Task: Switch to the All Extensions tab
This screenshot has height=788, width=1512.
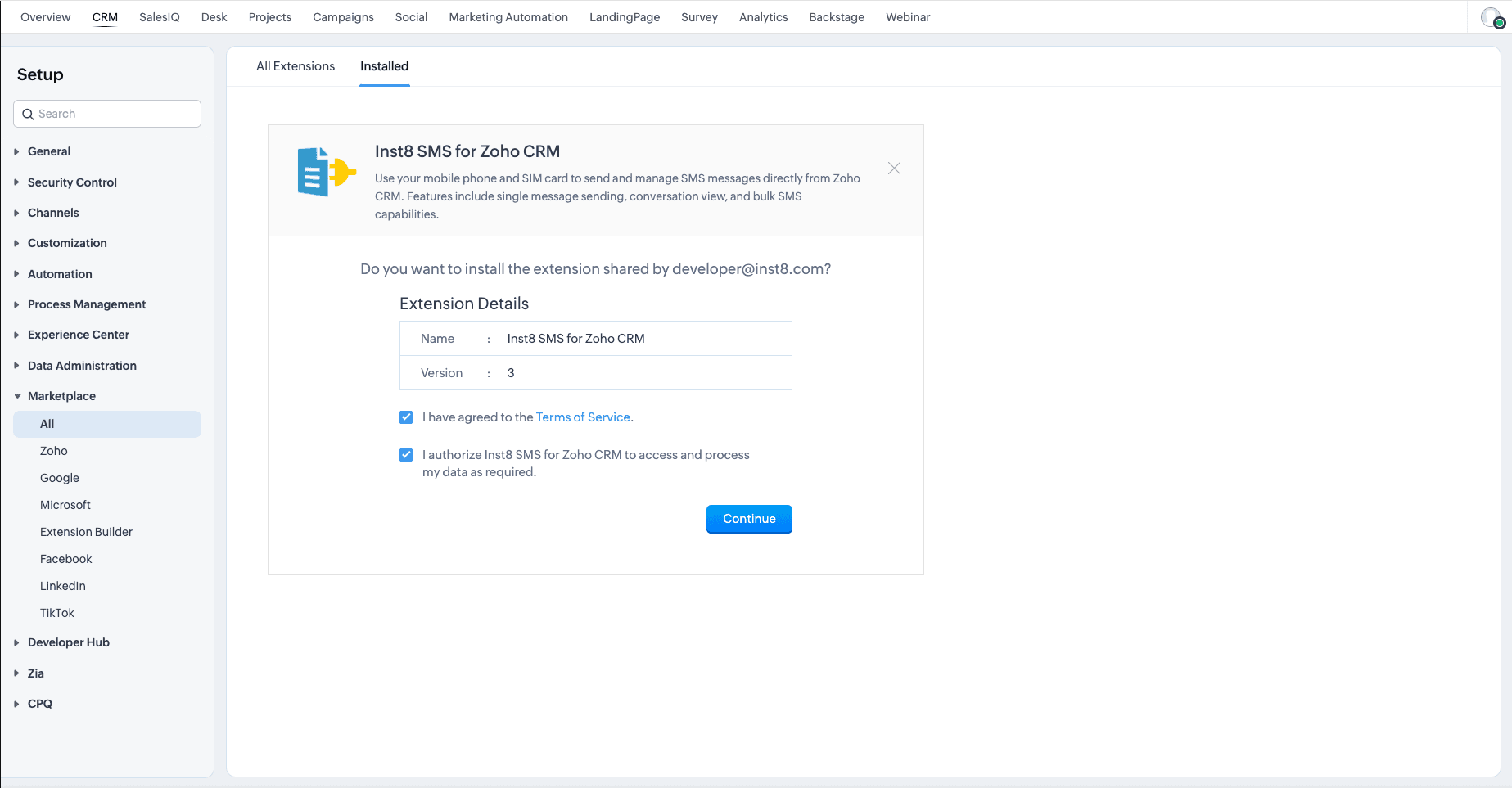Action: 296,66
